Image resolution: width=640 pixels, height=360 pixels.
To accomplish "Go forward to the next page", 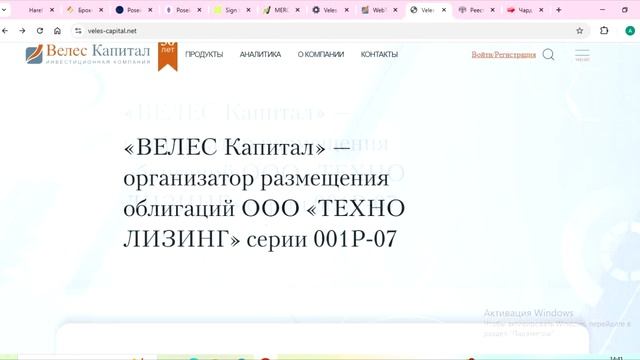I will tap(22, 31).
